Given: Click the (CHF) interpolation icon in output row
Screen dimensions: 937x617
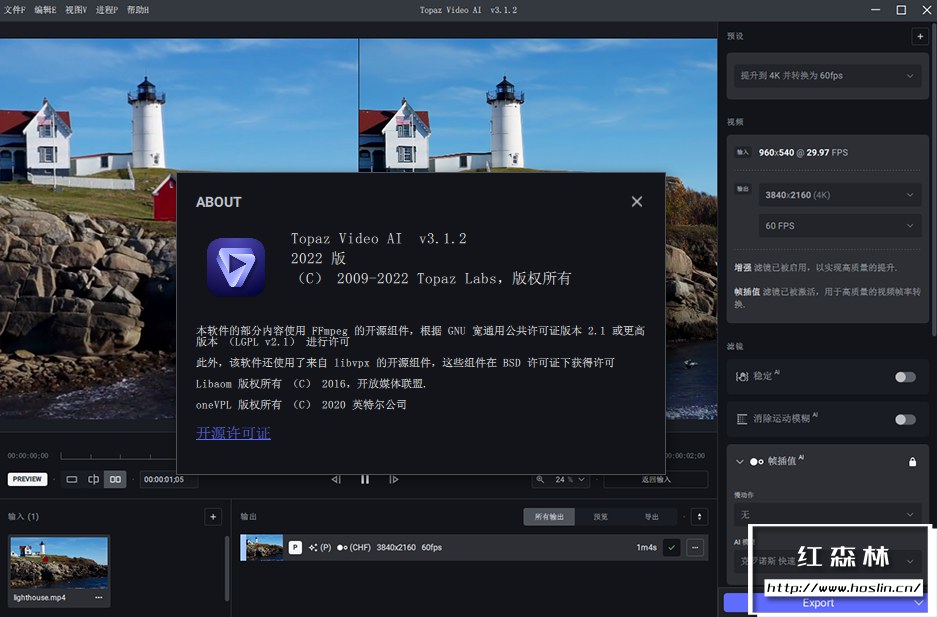Looking at the screenshot, I should tap(354, 547).
